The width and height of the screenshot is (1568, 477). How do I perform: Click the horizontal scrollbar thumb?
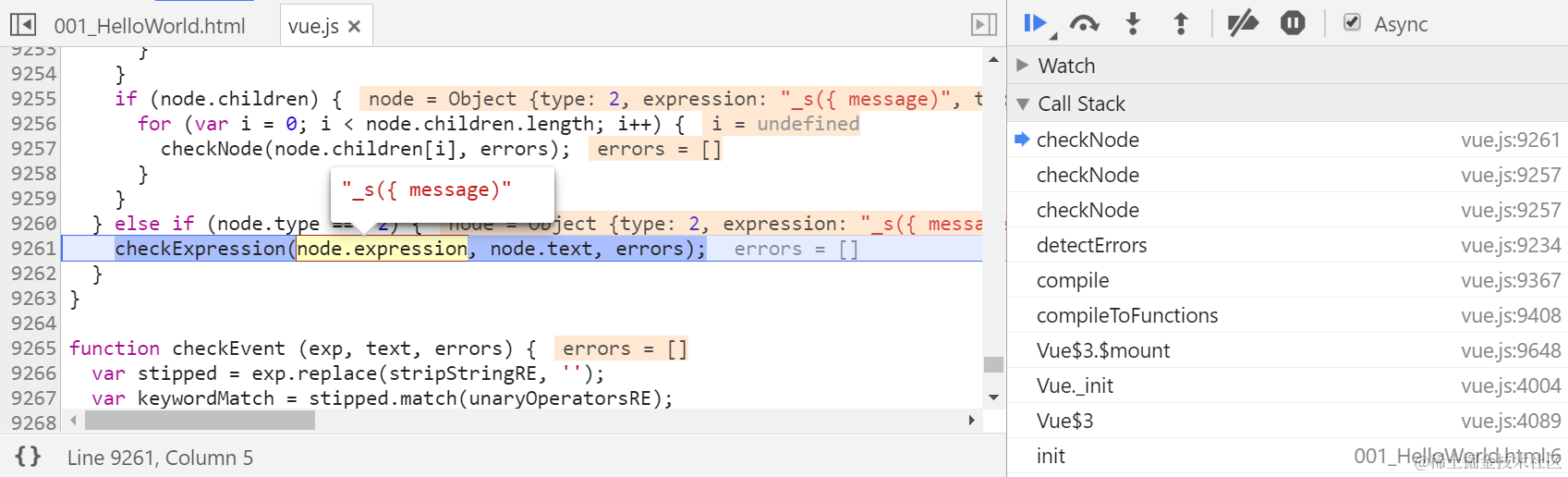point(200,421)
